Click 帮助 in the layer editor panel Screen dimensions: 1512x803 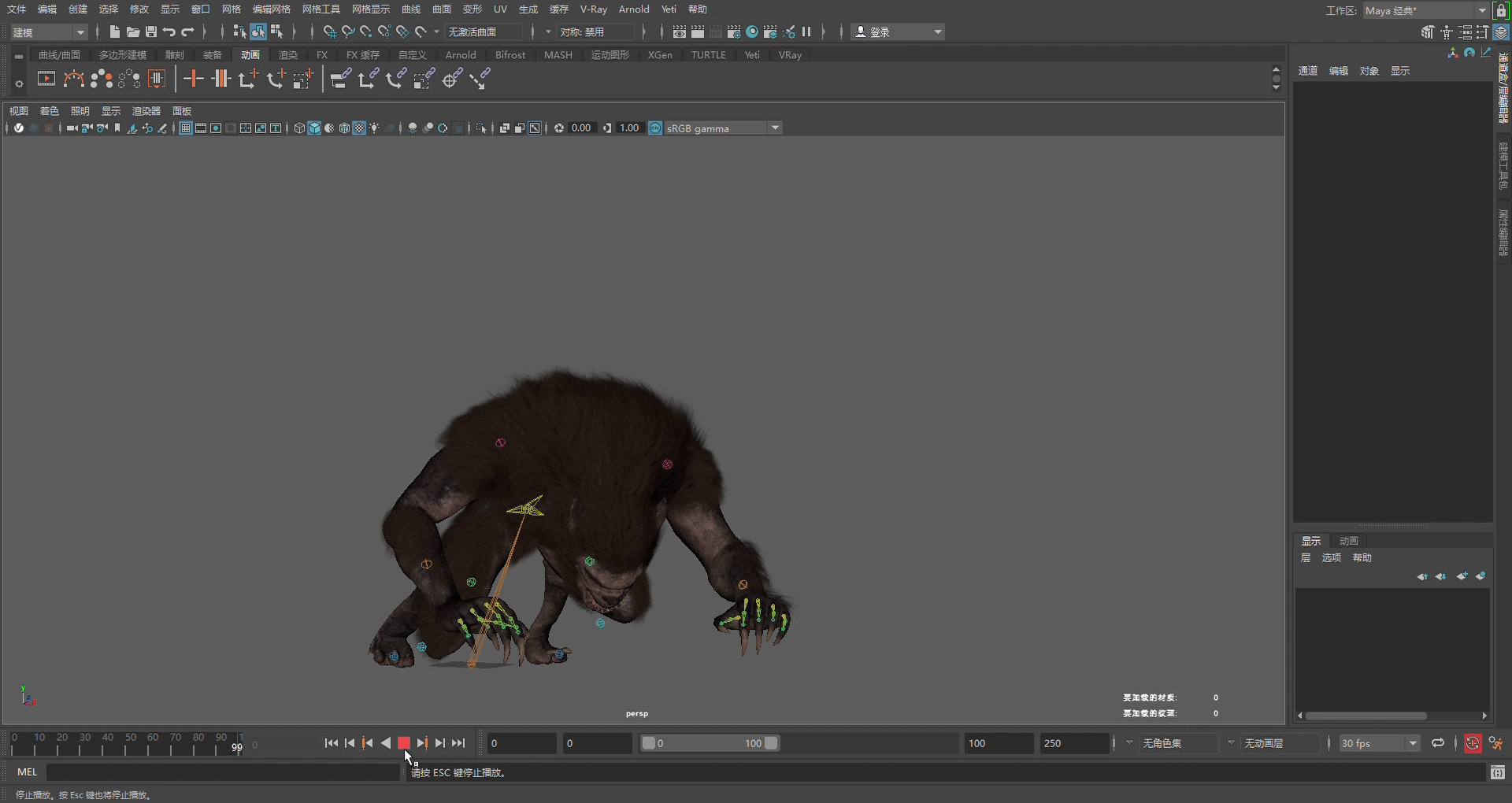point(1363,557)
